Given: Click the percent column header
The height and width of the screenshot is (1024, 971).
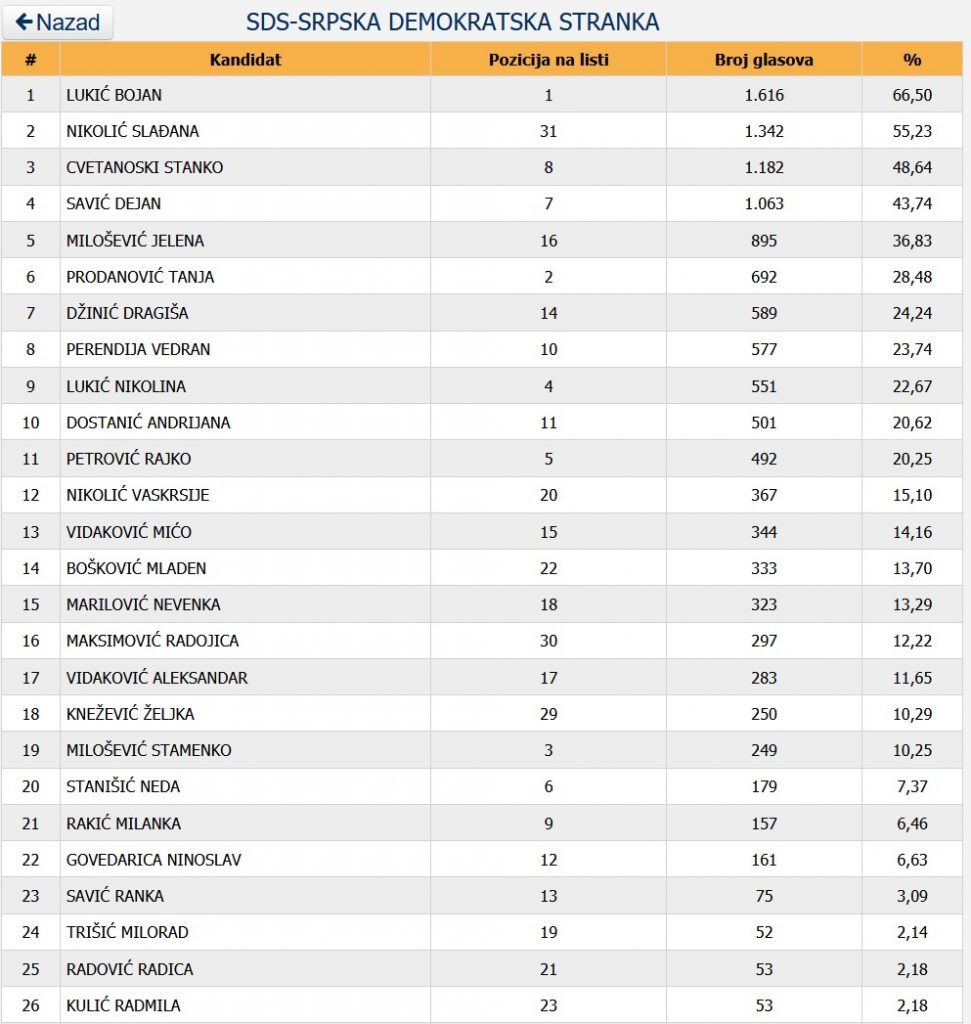Looking at the screenshot, I should click(x=912, y=59).
